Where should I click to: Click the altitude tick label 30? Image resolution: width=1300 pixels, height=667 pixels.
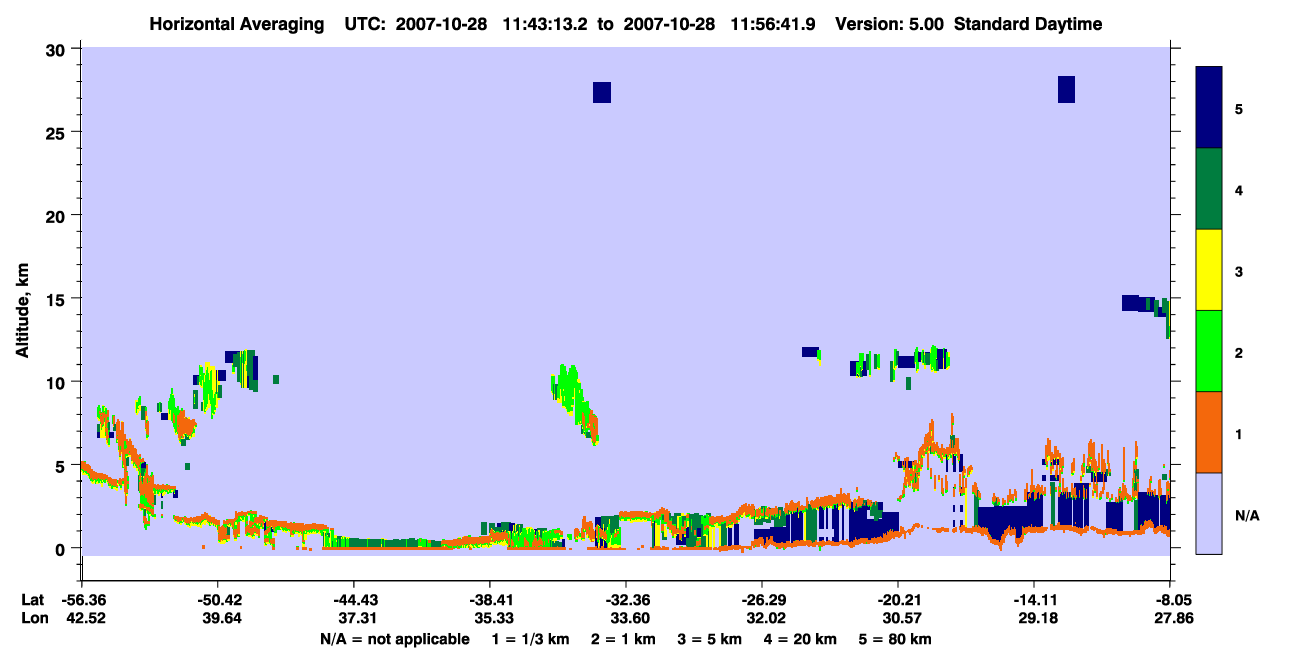point(58,49)
